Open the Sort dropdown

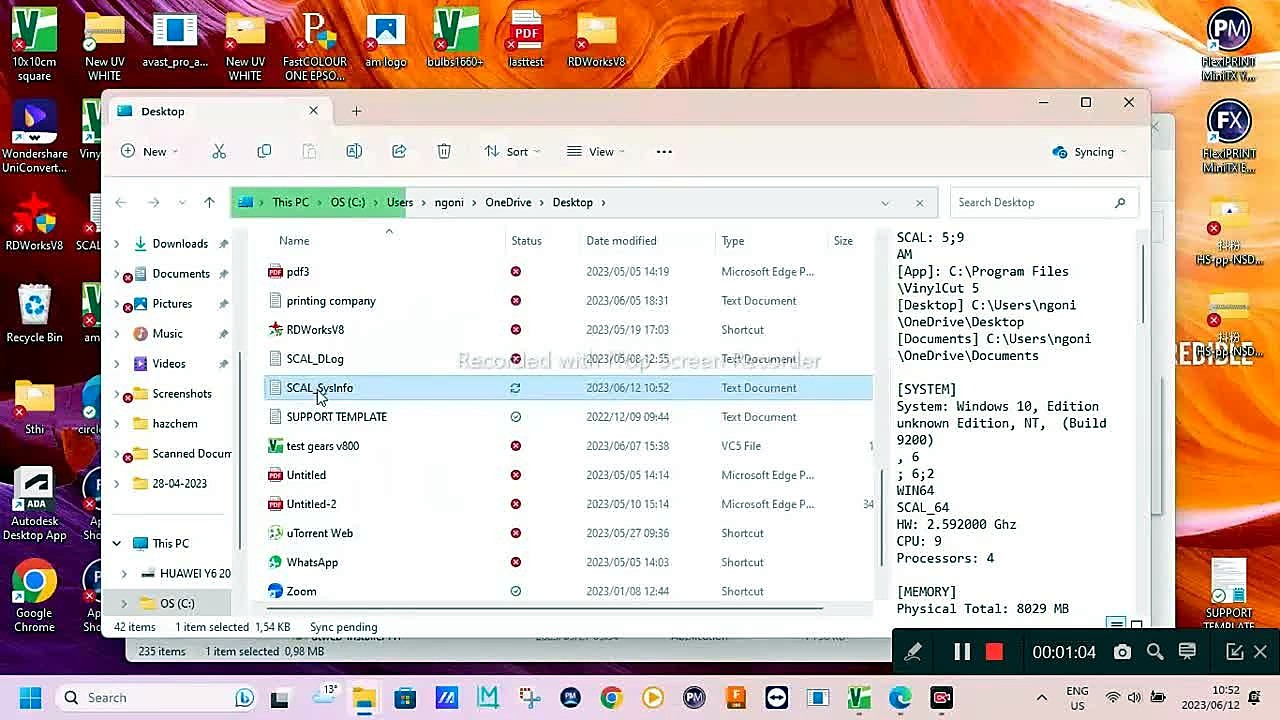[512, 152]
